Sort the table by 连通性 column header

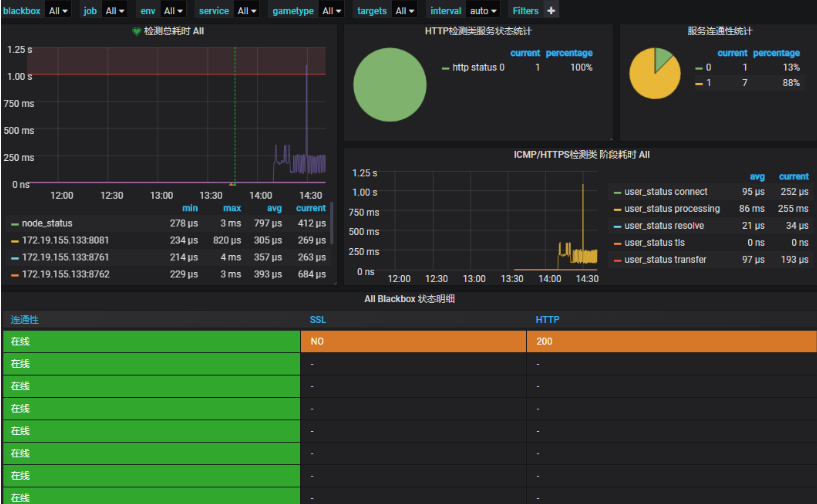(25, 319)
